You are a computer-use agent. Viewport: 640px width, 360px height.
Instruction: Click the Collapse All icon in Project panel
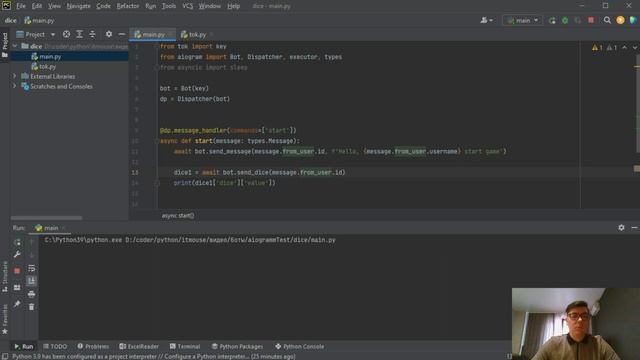93,34
